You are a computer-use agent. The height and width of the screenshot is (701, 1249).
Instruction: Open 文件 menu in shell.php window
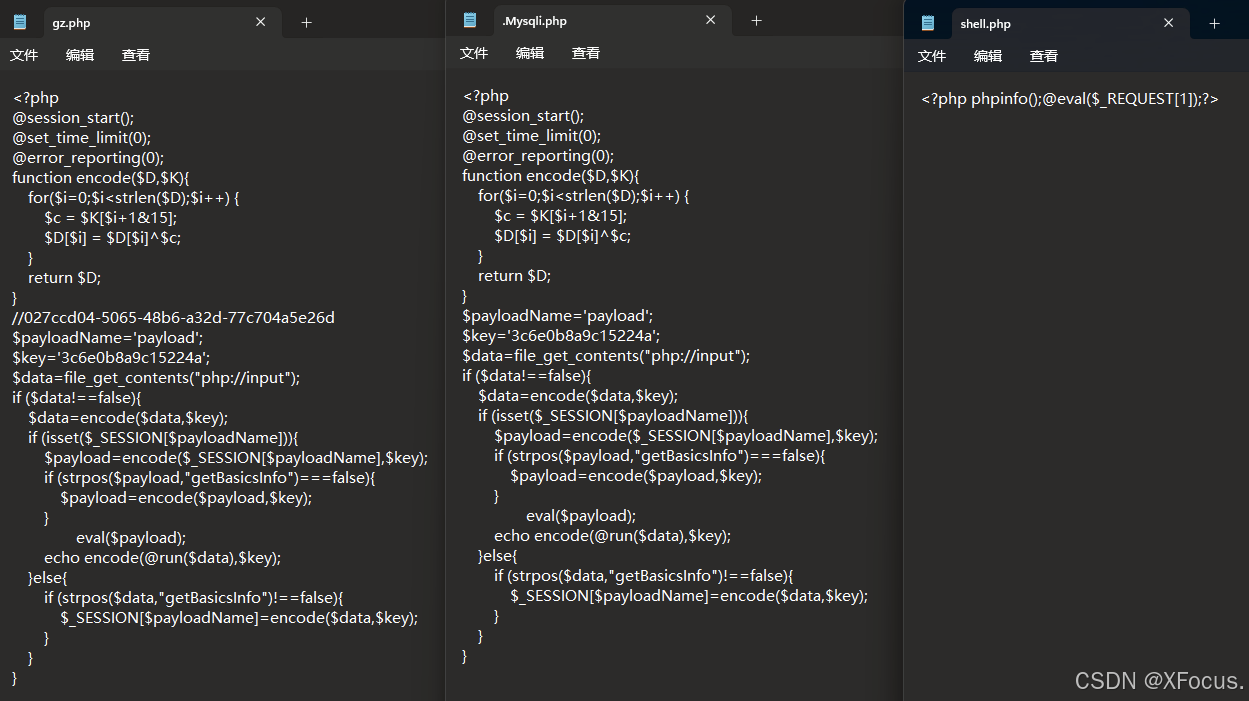click(932, 56)
